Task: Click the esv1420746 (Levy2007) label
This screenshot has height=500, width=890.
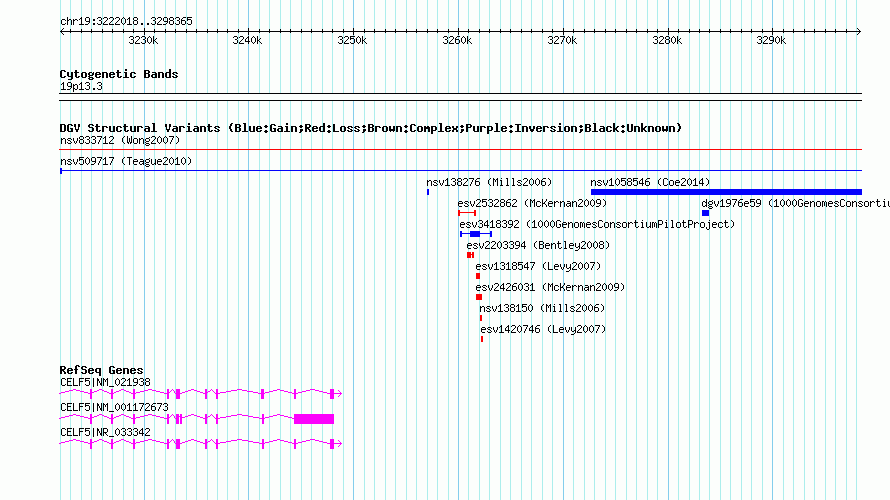Action: tap(543, 329)
